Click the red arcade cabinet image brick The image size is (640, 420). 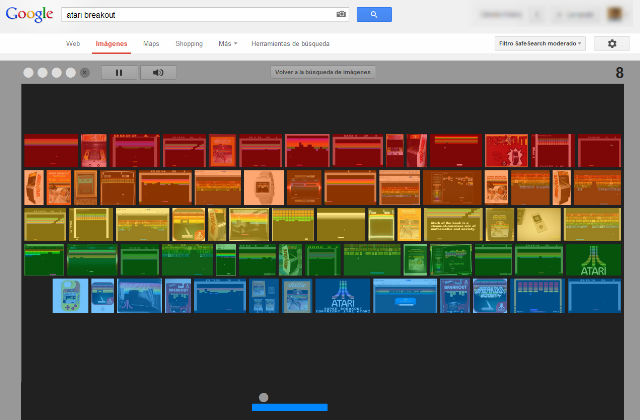[x=94, y=151]
